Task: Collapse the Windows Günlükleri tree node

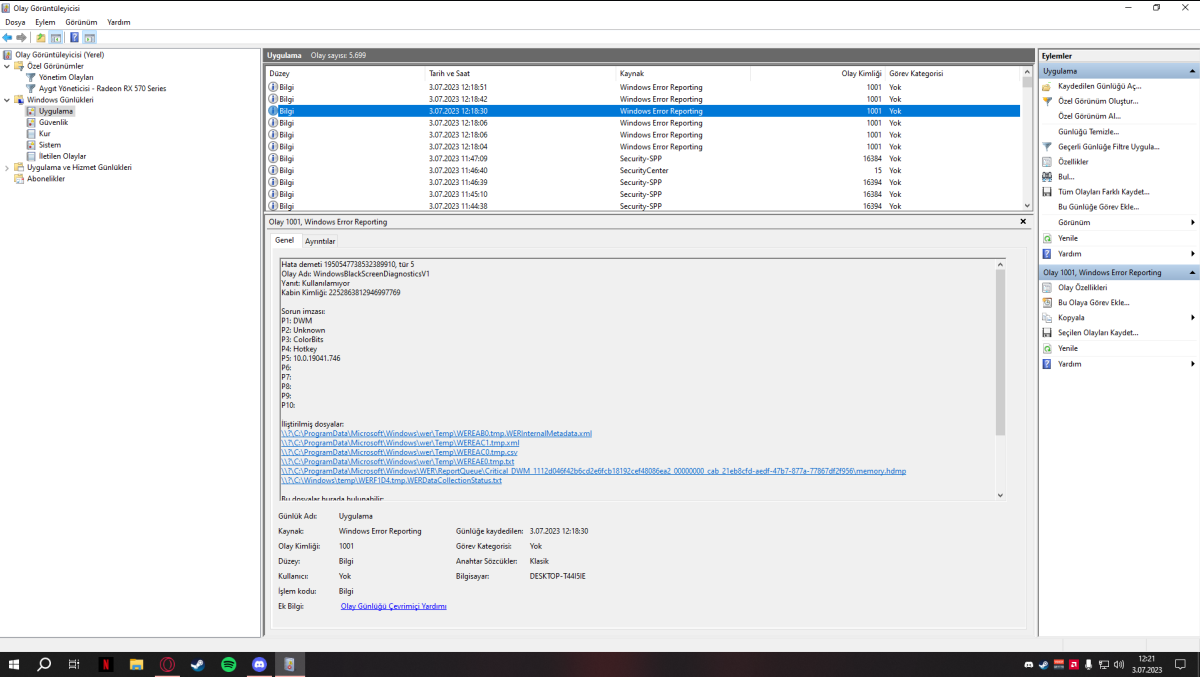Action: 7,100
